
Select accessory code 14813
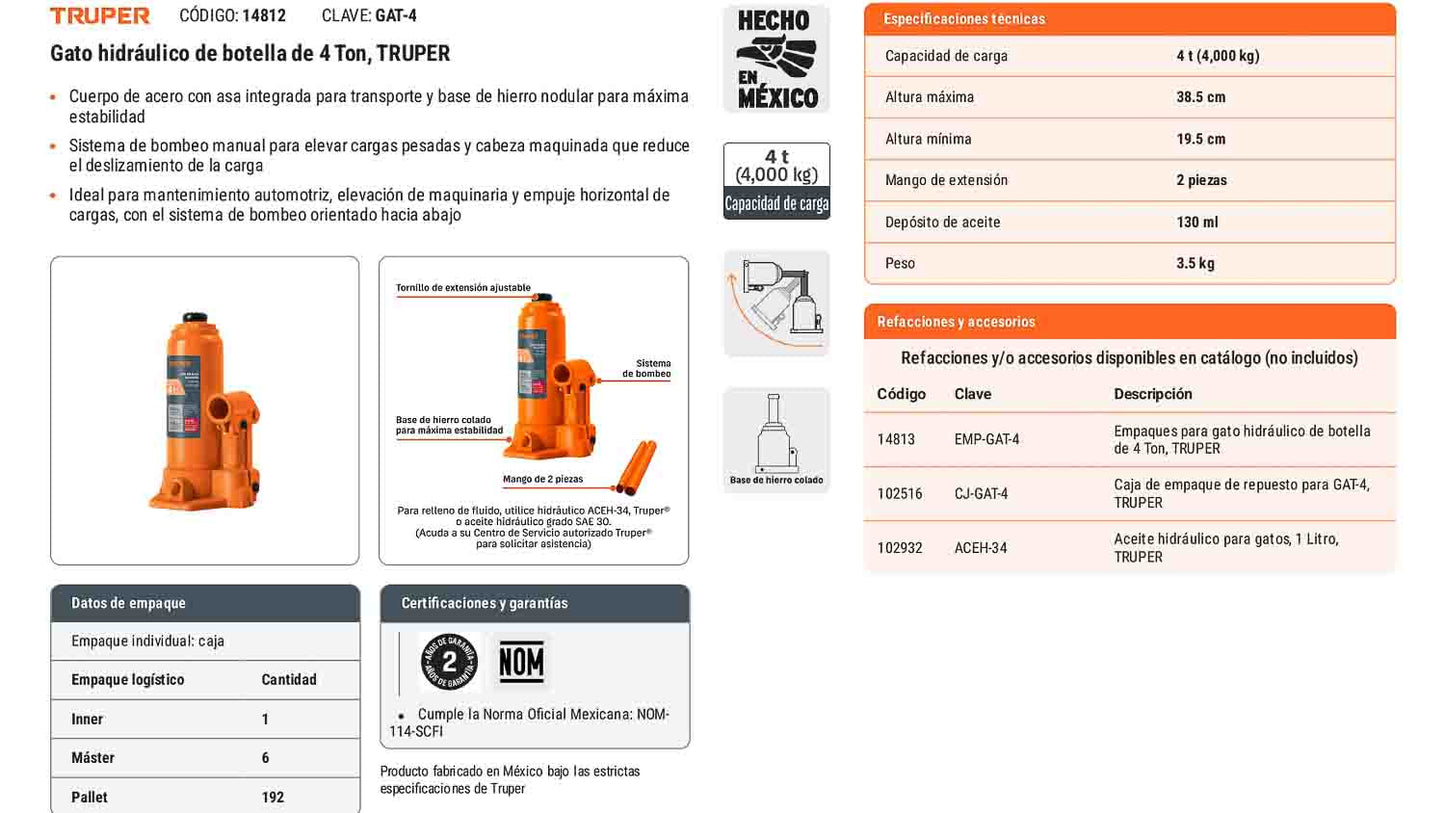896,440
